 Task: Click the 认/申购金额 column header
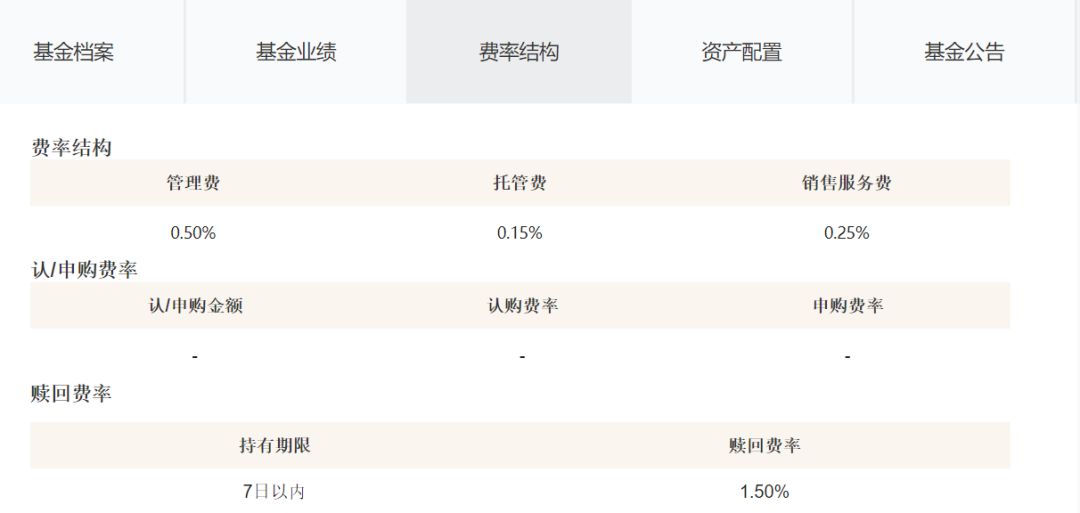[x=195, y=306]
